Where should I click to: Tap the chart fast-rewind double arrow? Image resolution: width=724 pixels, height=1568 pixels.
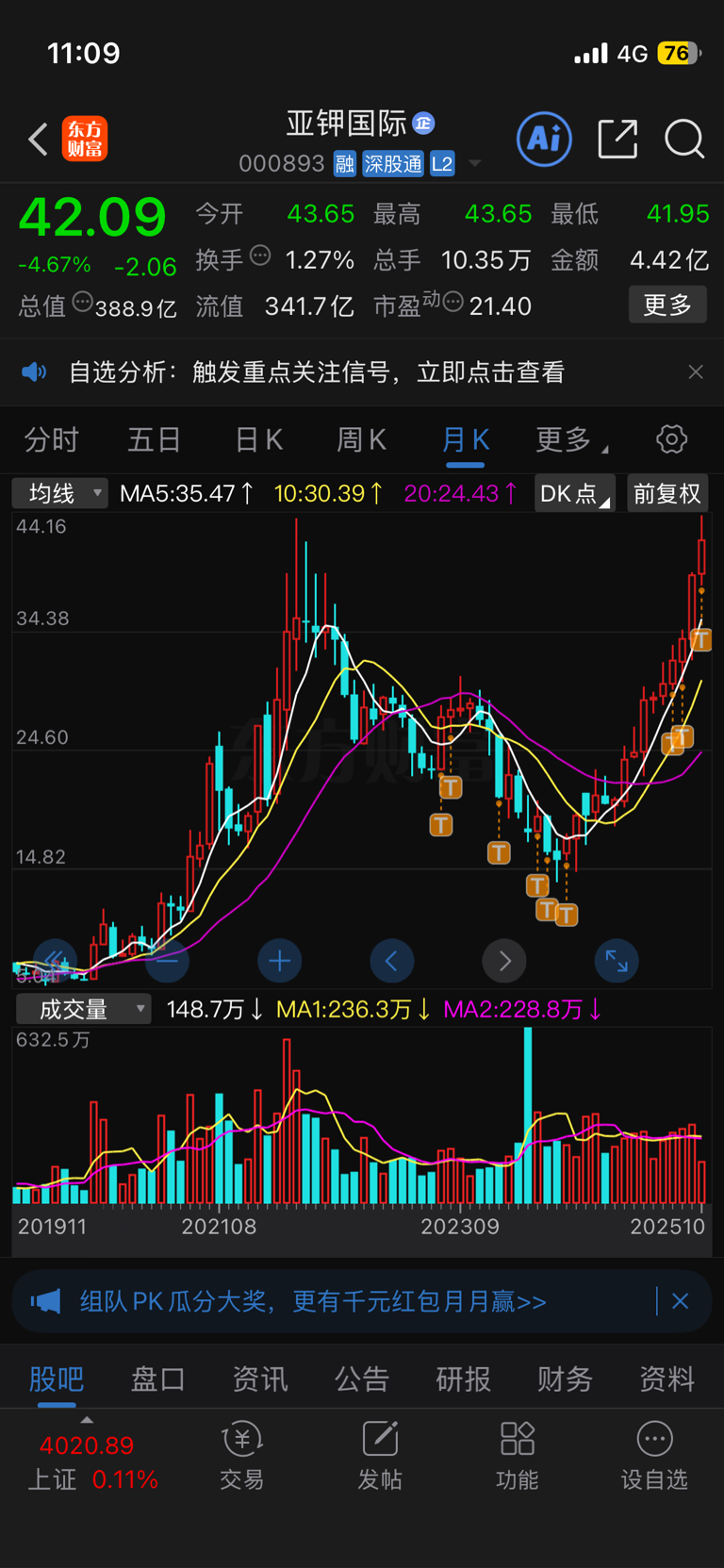tap(55, 961)
